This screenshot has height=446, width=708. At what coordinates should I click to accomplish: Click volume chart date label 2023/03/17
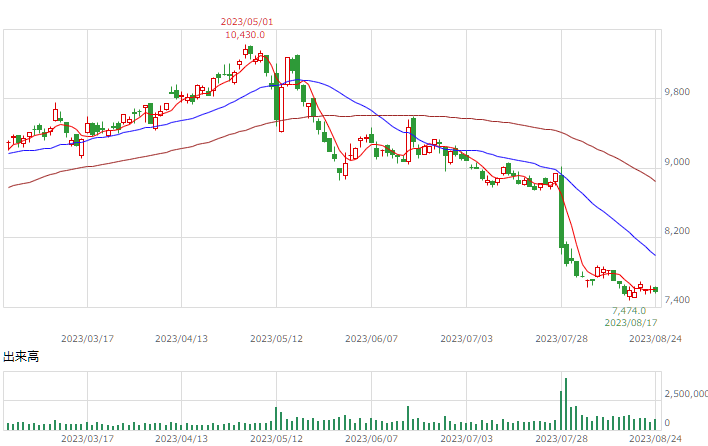(x=87, y=439)
